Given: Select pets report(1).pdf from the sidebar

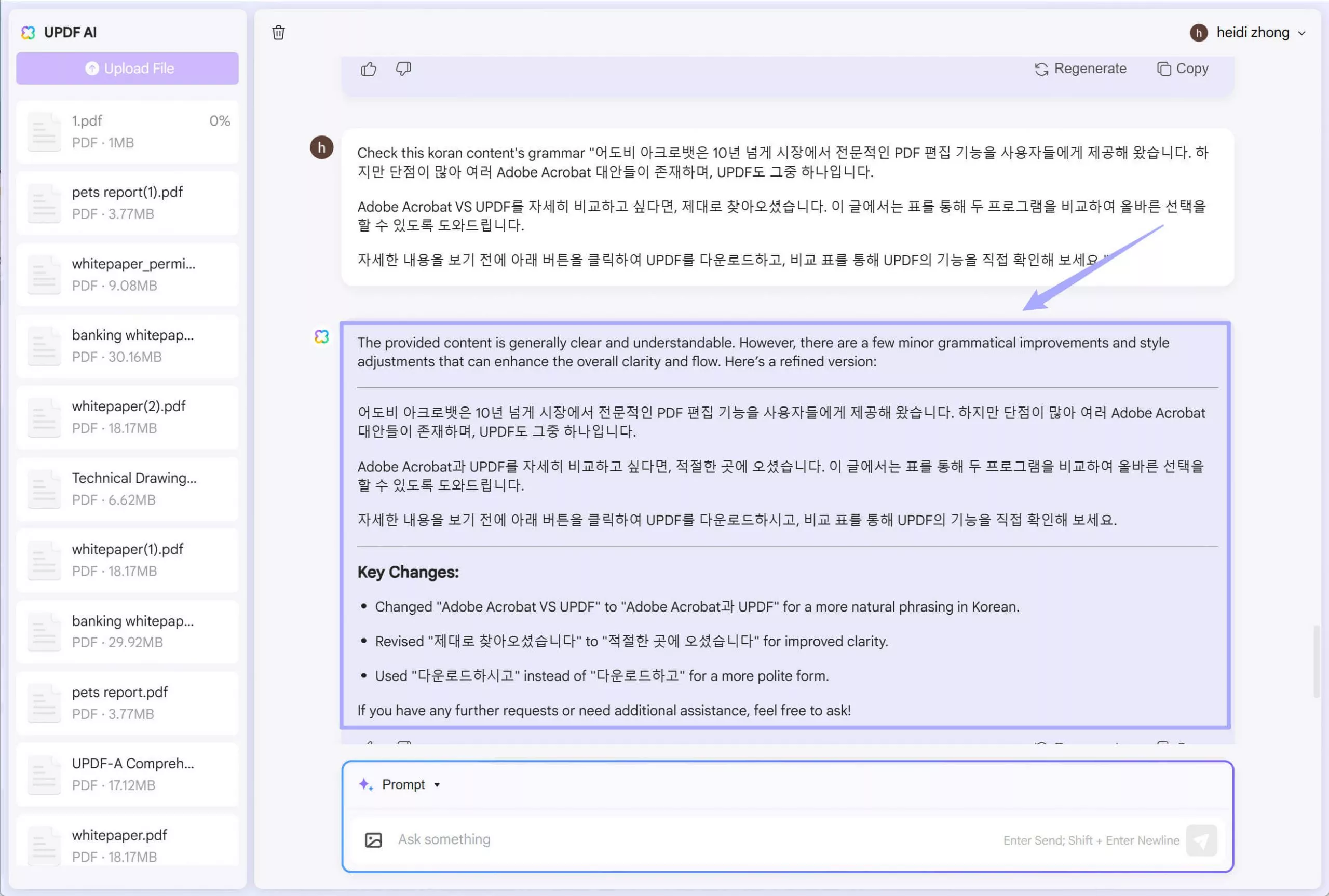Looking at the screenshot, I should pyautogui.click(x=127, y=202).
